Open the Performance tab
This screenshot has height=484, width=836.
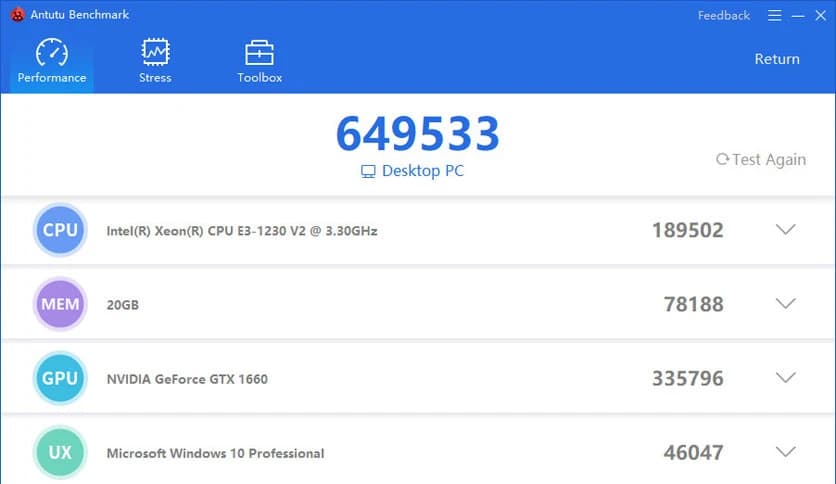click(x=52, y=61)
